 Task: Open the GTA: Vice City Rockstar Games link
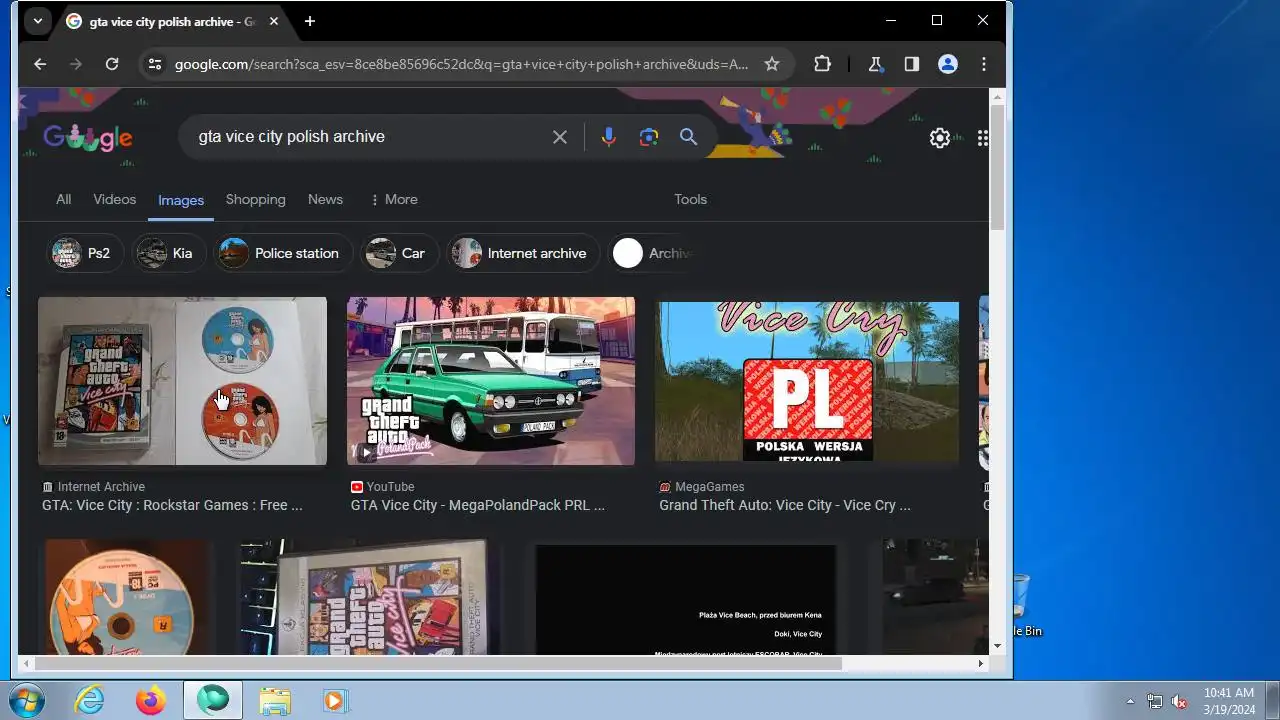click(172, 505)
